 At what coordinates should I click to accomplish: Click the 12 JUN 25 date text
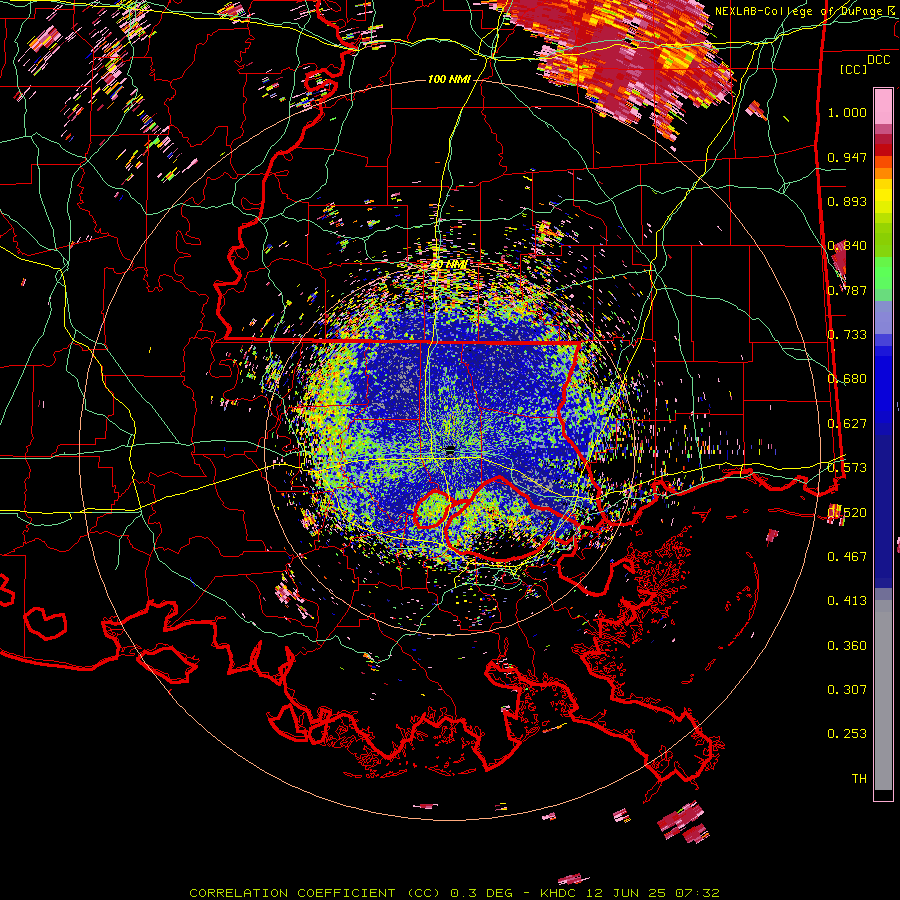[x=626, y=893]
